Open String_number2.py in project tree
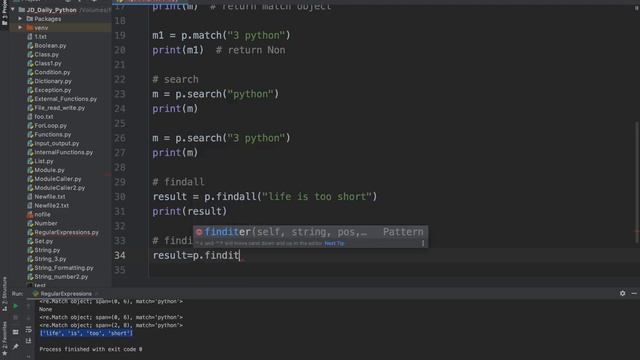Screen dimensions: 640x360 tap(58, 277)
